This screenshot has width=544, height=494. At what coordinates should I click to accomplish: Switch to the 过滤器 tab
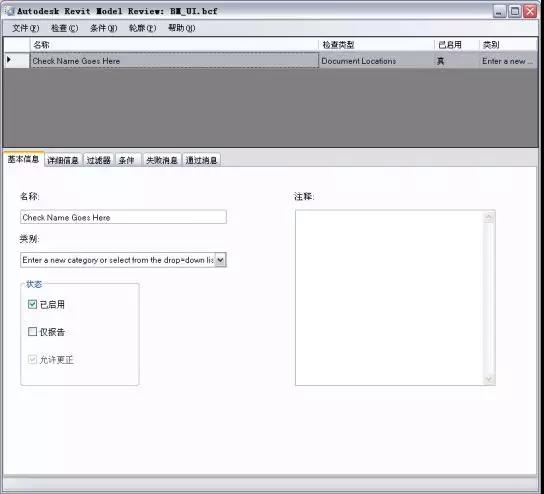(99, 160)
